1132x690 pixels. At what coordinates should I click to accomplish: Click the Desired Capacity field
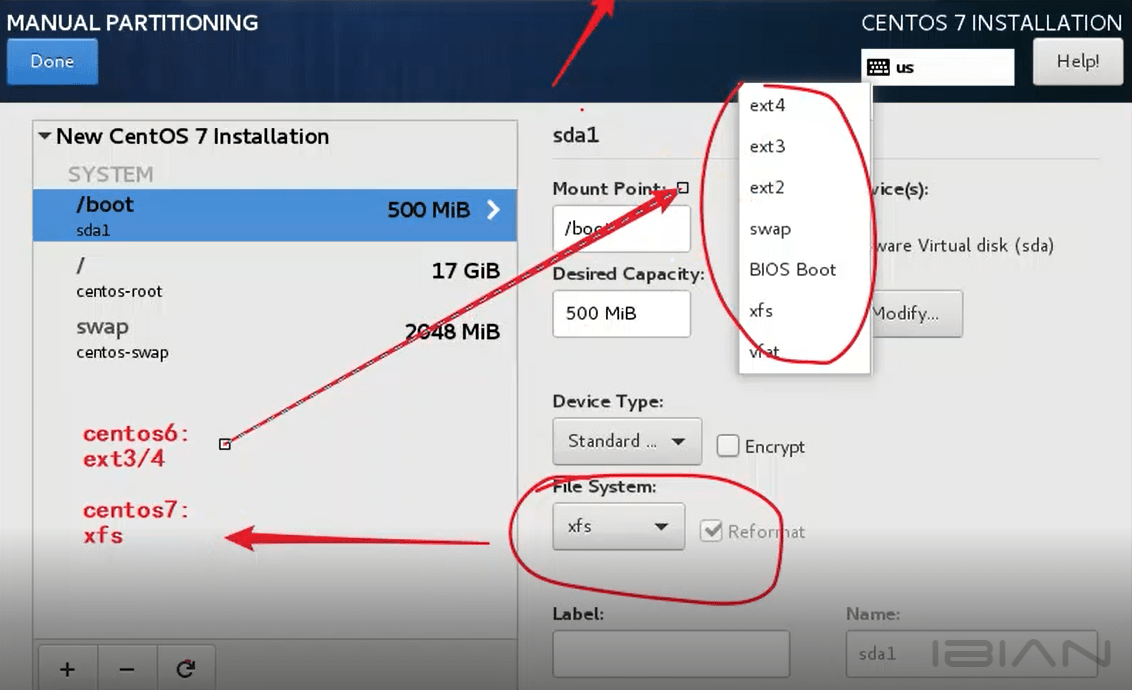(x=621, y=314)
